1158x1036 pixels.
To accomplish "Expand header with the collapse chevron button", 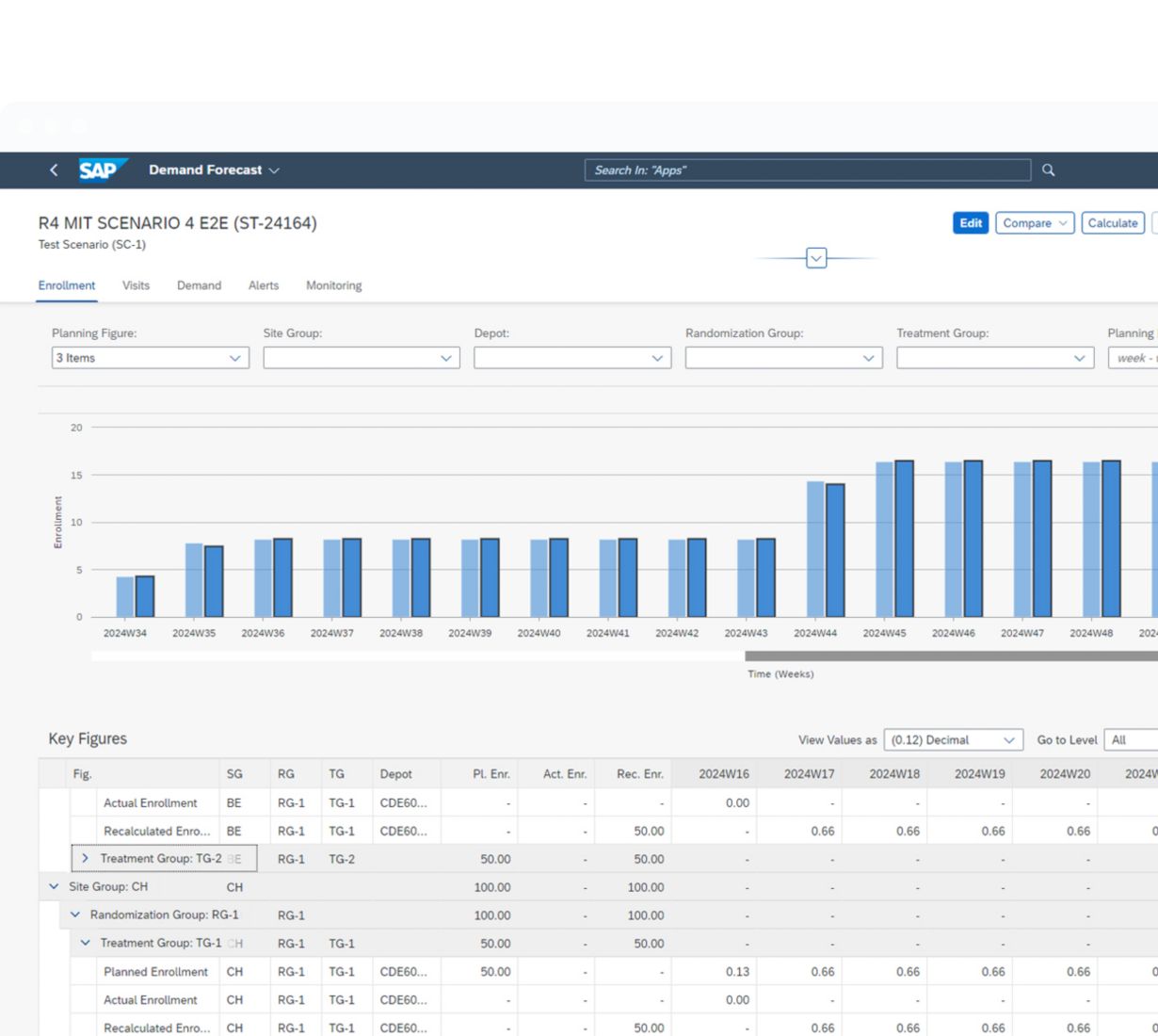I will click(x=816, y=258).
